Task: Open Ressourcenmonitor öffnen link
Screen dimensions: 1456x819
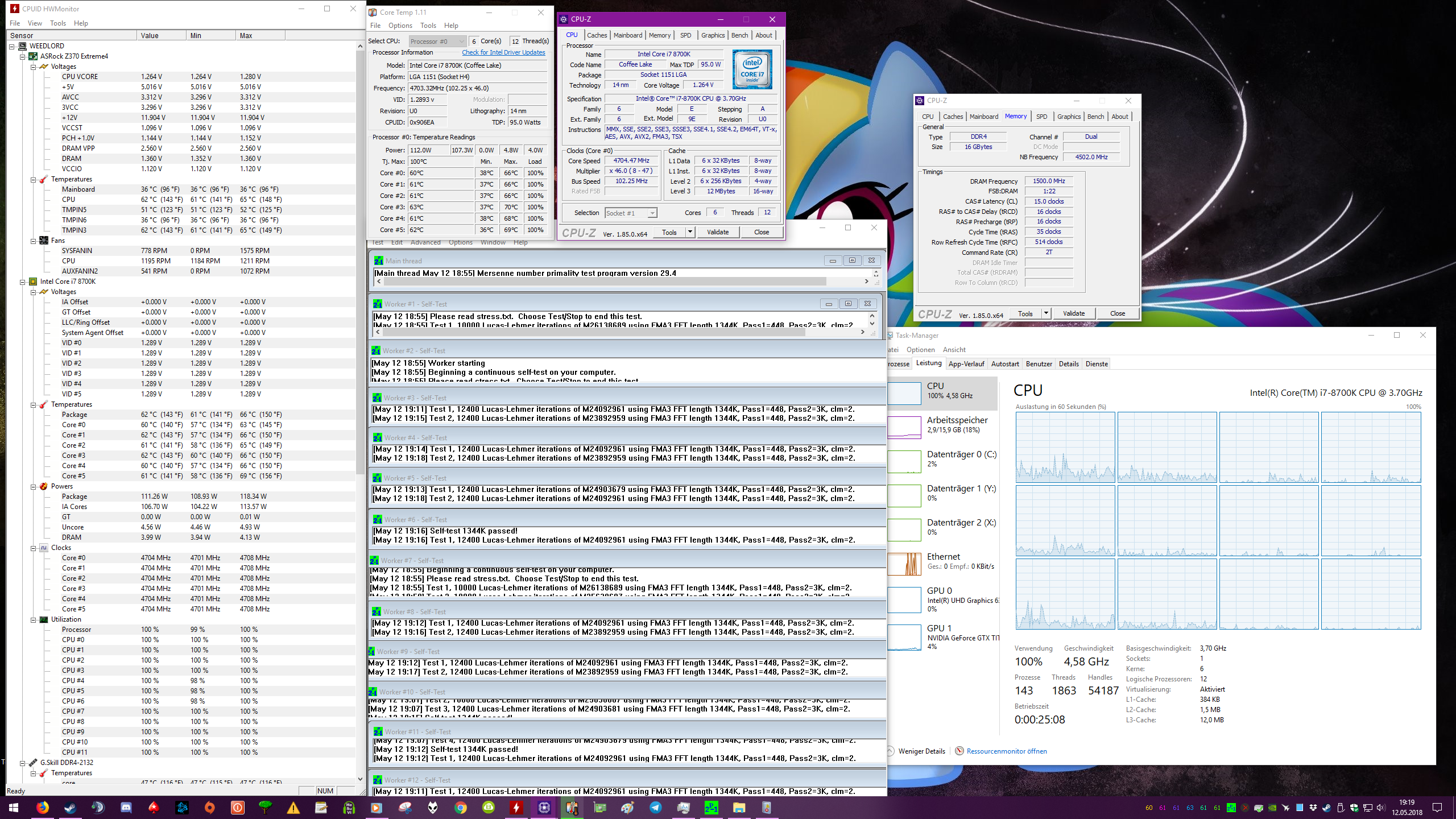Action: click(x=1006, y=751)
